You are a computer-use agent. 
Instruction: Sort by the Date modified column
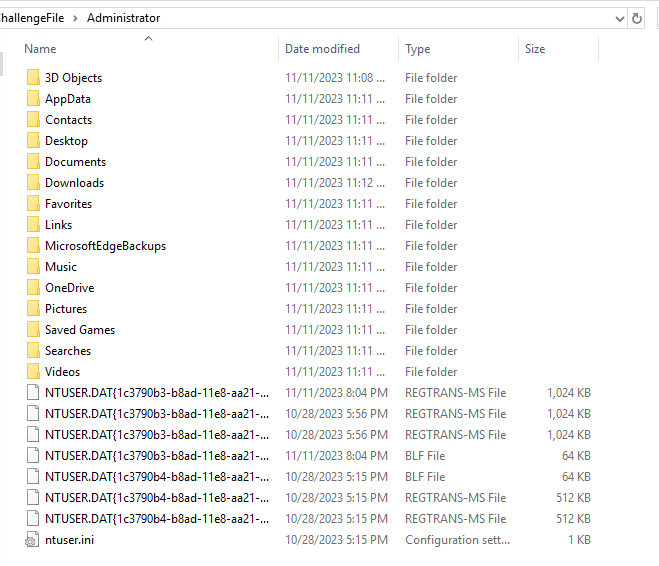pos(322,49)
